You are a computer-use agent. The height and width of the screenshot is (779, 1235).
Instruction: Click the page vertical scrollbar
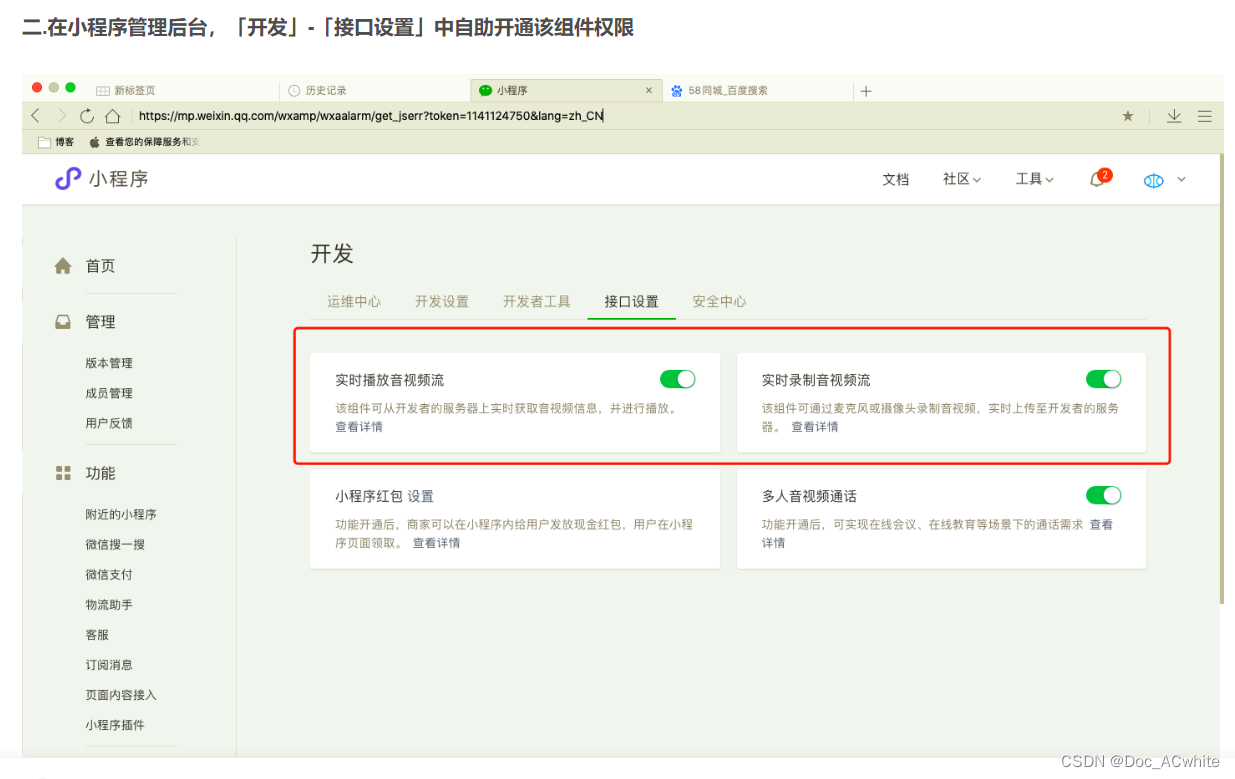(1221, 380)
